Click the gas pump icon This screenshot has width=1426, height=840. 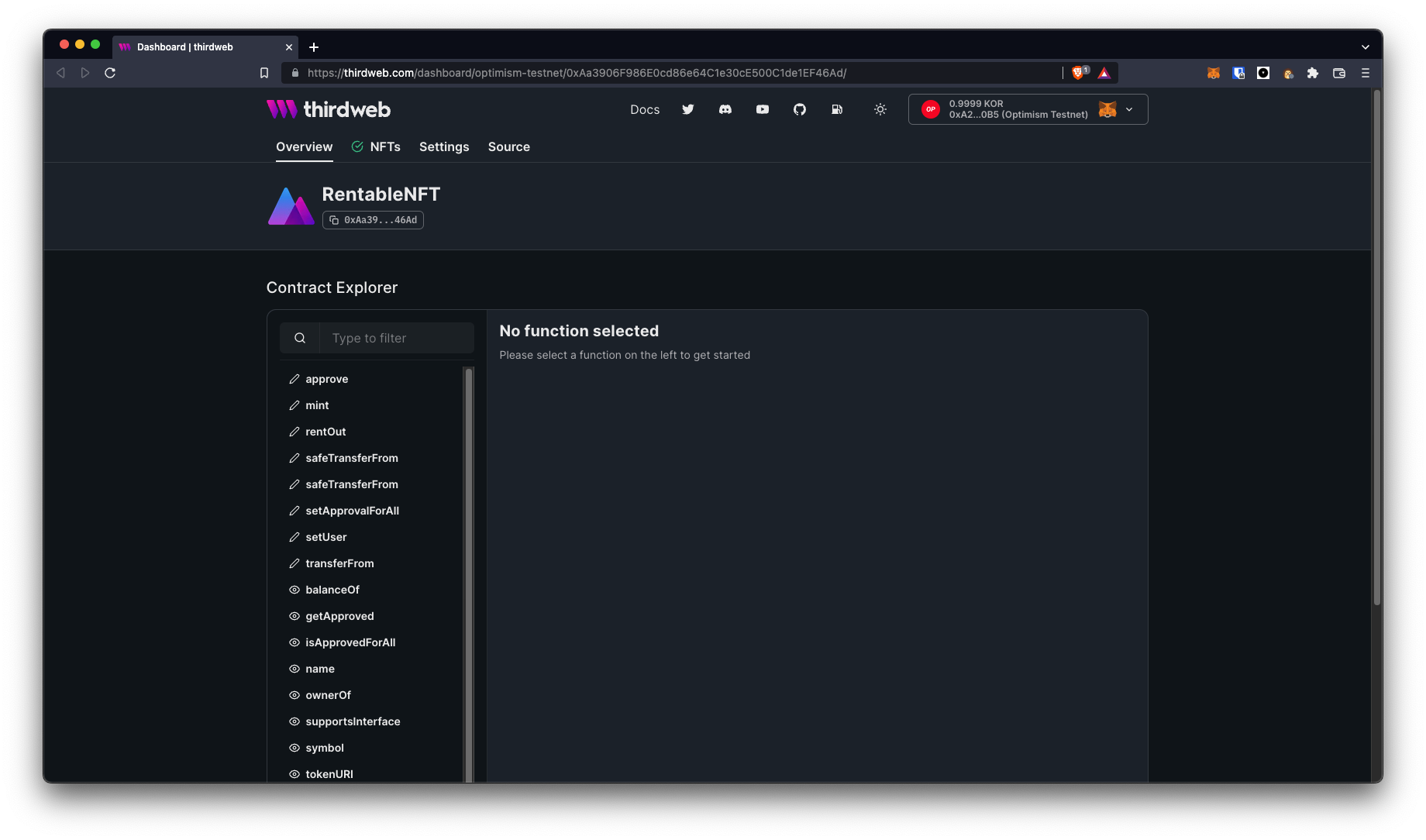837,109
